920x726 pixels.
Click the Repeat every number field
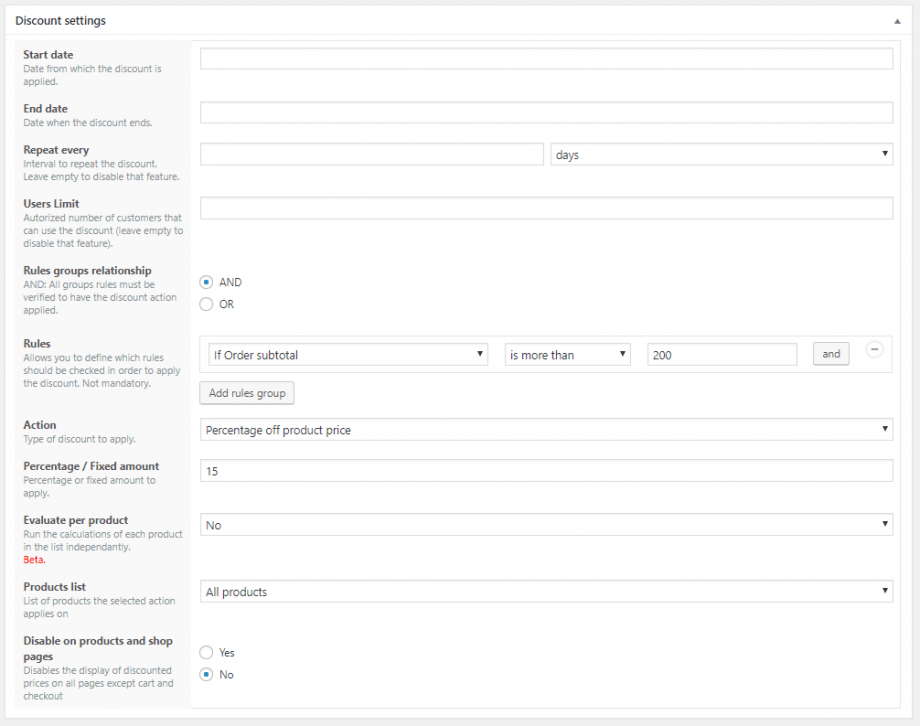371,155
